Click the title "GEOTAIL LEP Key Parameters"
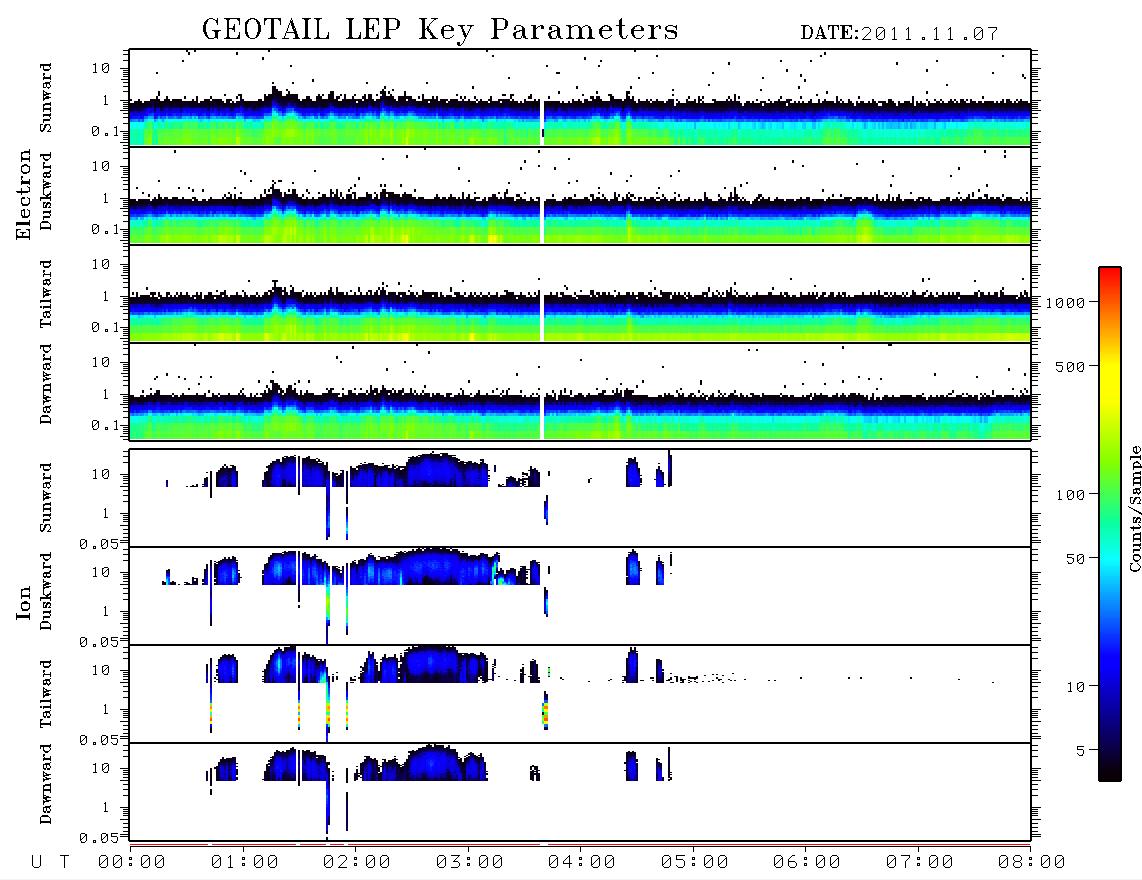 pos(440,29)
